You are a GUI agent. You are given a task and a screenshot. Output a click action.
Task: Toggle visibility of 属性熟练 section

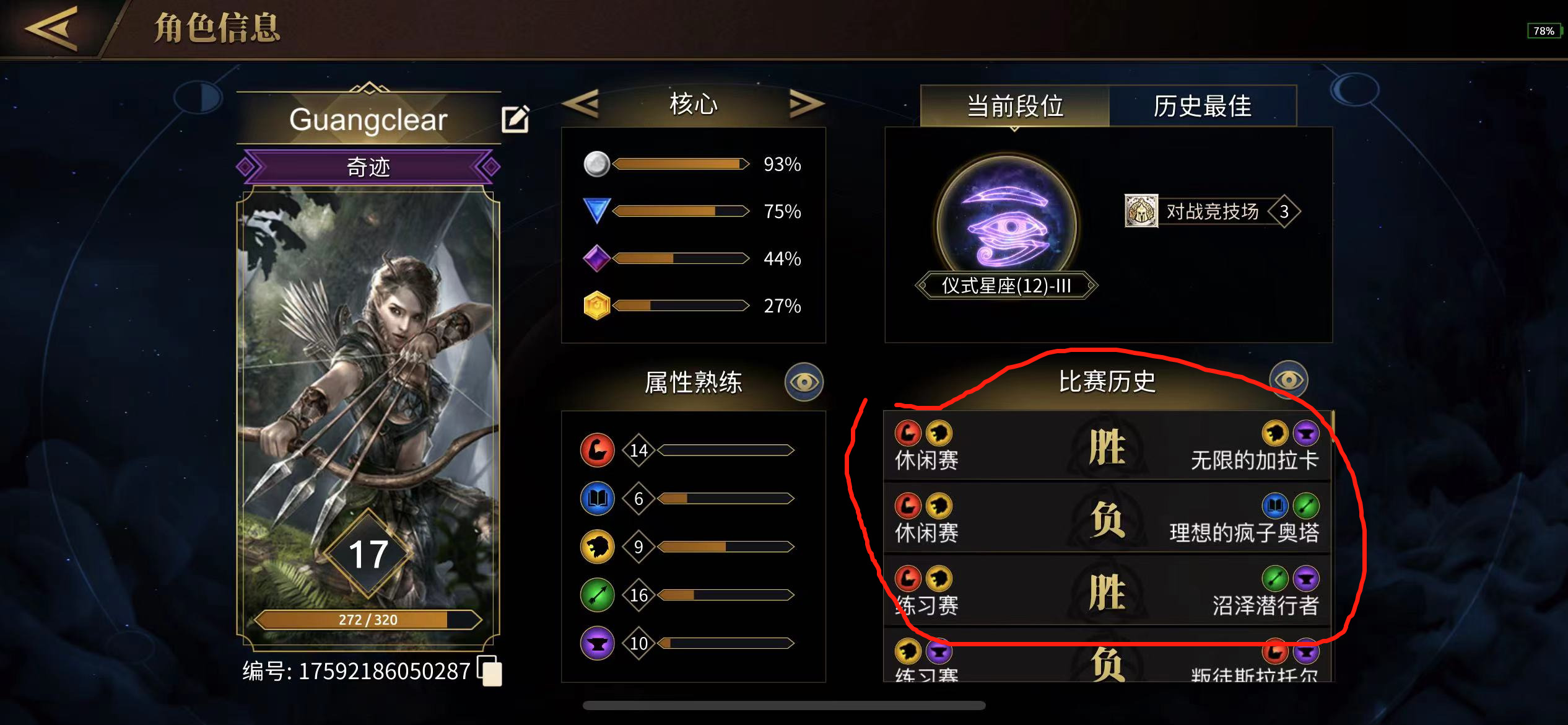tap(804, 382)
